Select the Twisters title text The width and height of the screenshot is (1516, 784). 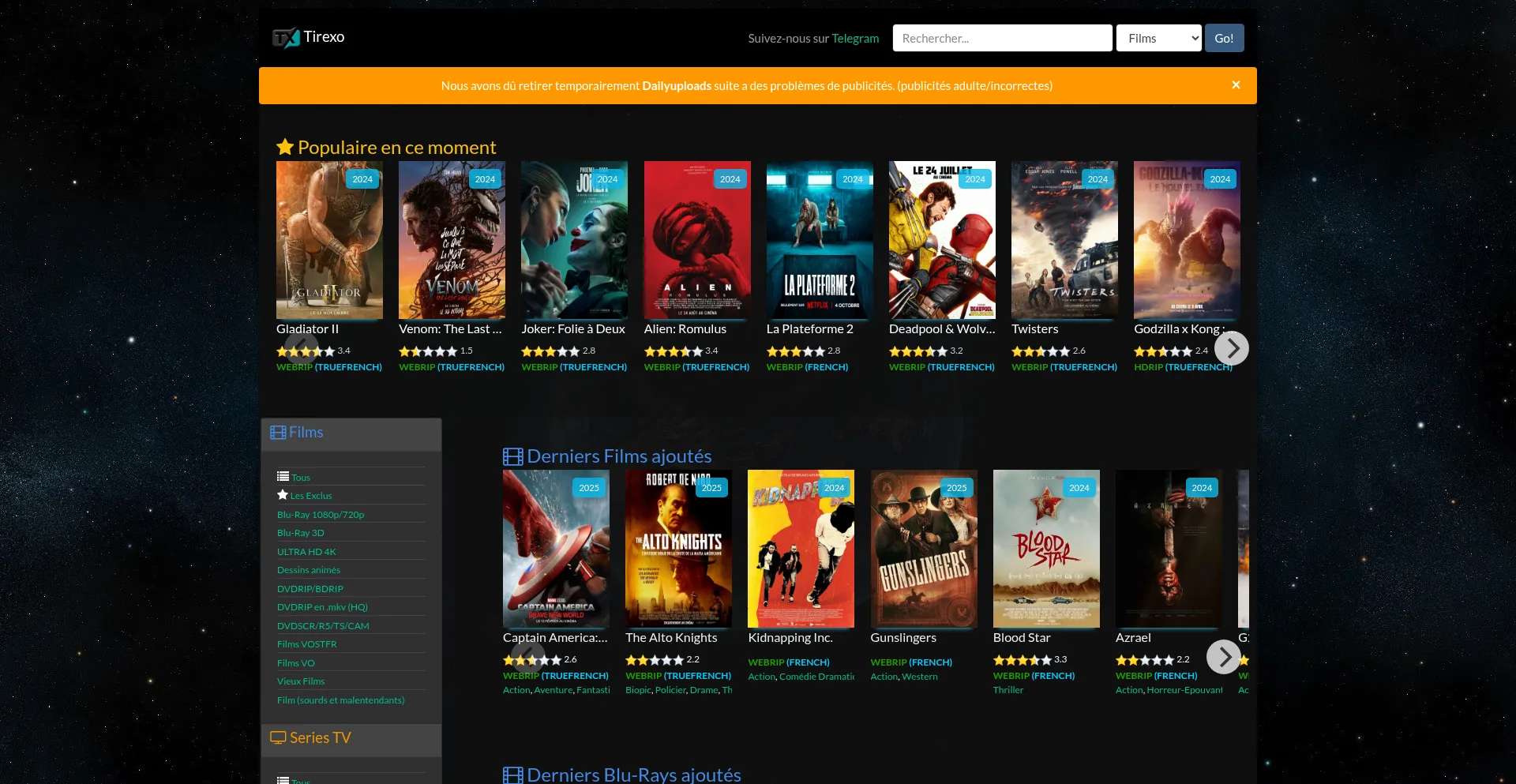coord(1035,329)
